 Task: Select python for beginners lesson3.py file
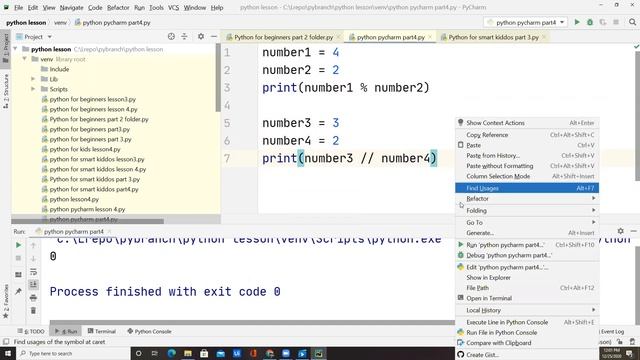click(93, 99)
